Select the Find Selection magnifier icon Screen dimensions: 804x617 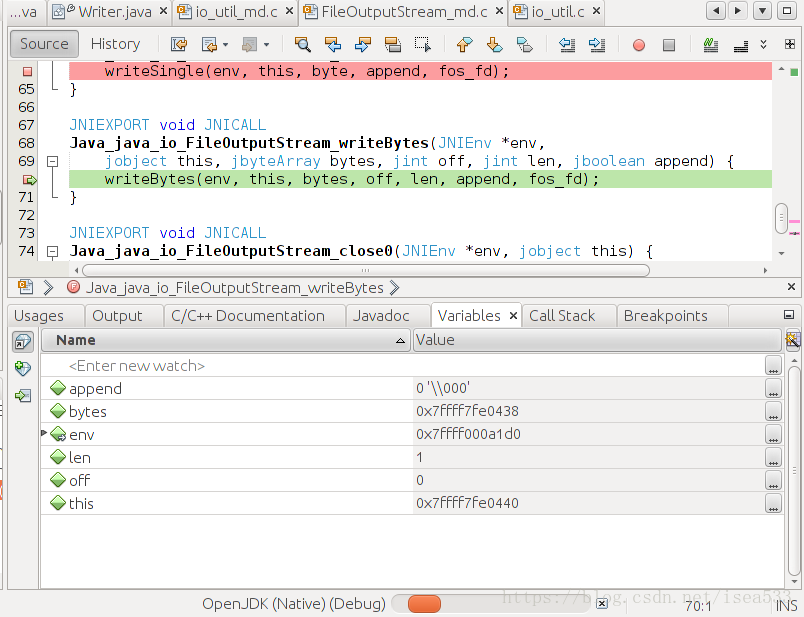click(x=302, y=45)
